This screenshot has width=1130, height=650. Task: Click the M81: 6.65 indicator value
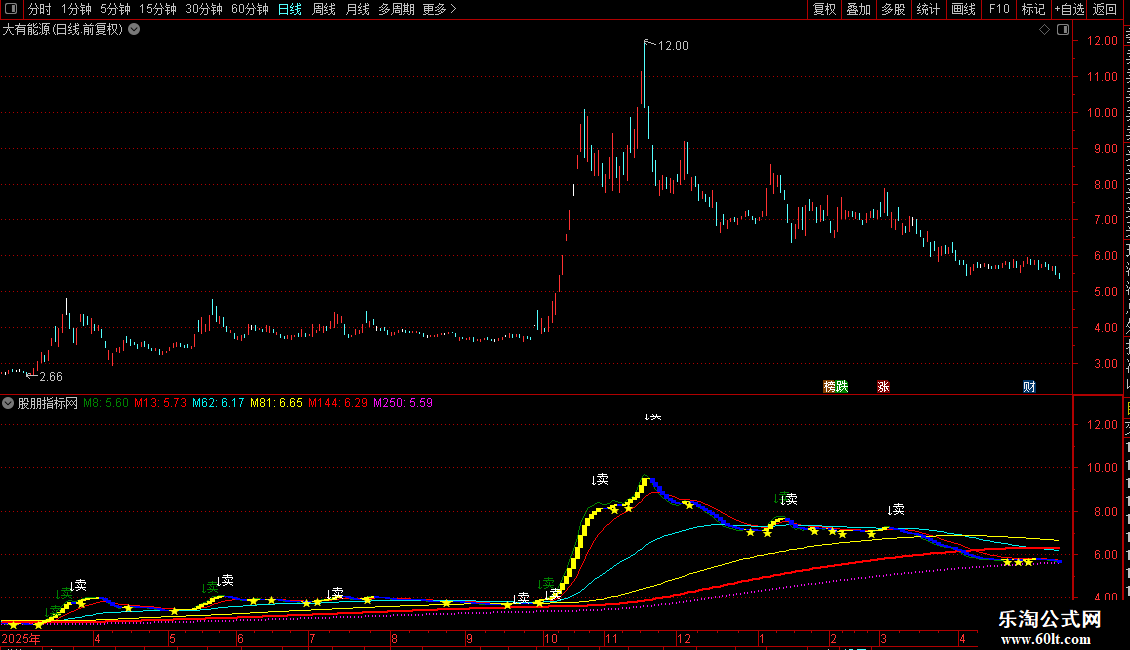[x=276, y=403]
